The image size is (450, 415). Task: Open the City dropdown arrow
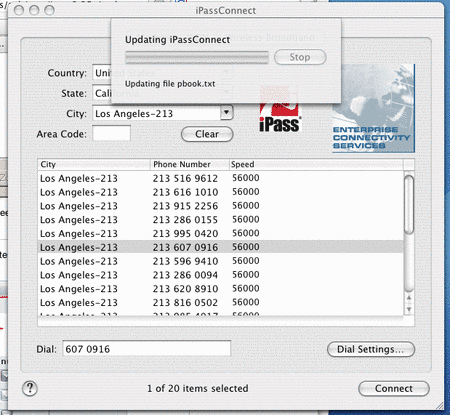point(227,113)
